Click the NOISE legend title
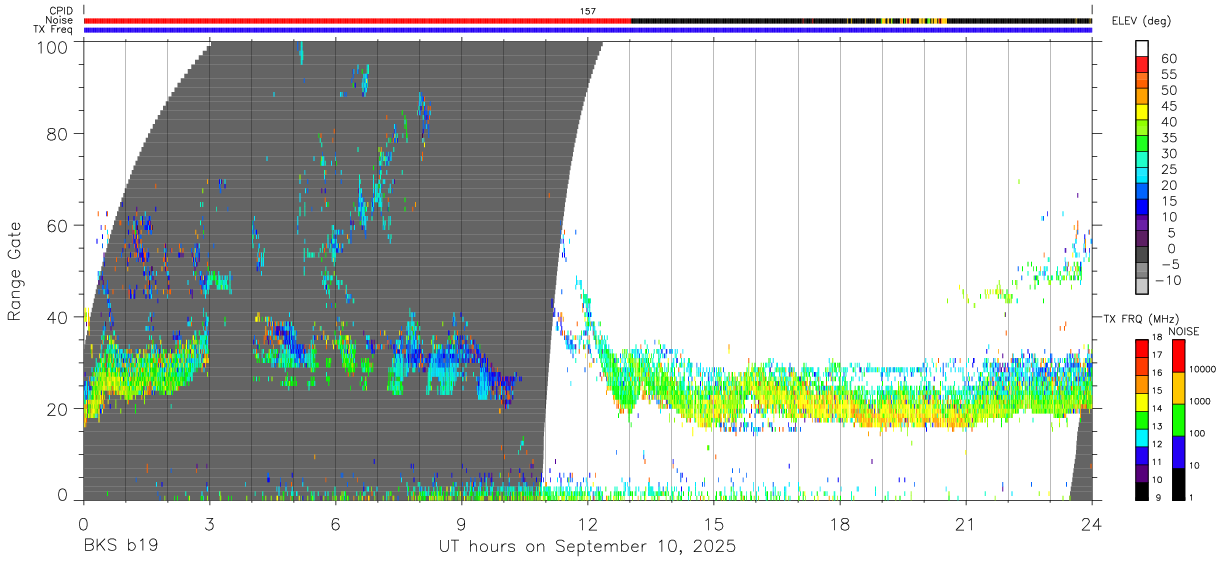 pyautogui.click(x=1184, y=331)
